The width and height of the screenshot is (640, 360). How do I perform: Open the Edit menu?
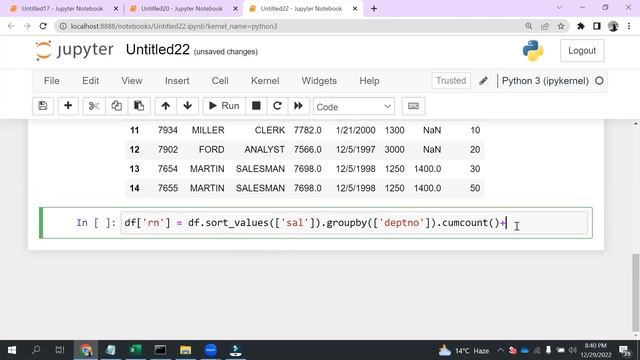pos(90,81)
